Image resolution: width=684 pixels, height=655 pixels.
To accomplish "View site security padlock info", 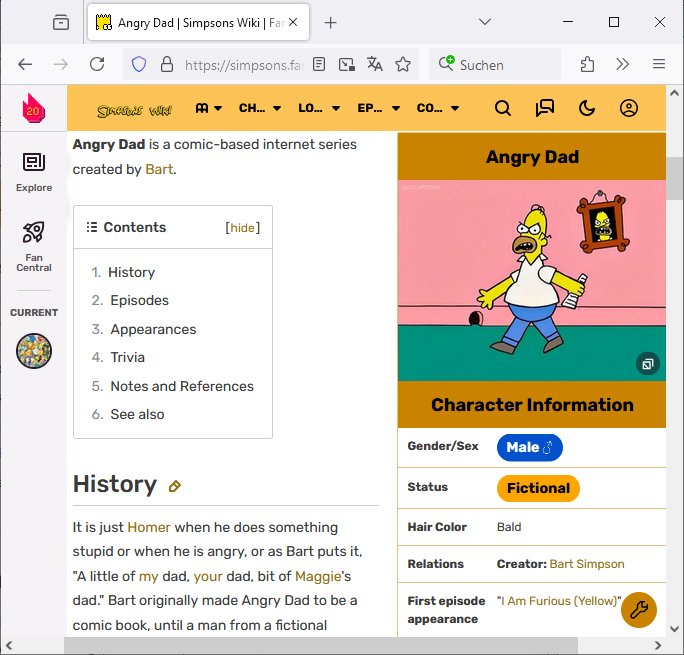I will click(167, 65).
